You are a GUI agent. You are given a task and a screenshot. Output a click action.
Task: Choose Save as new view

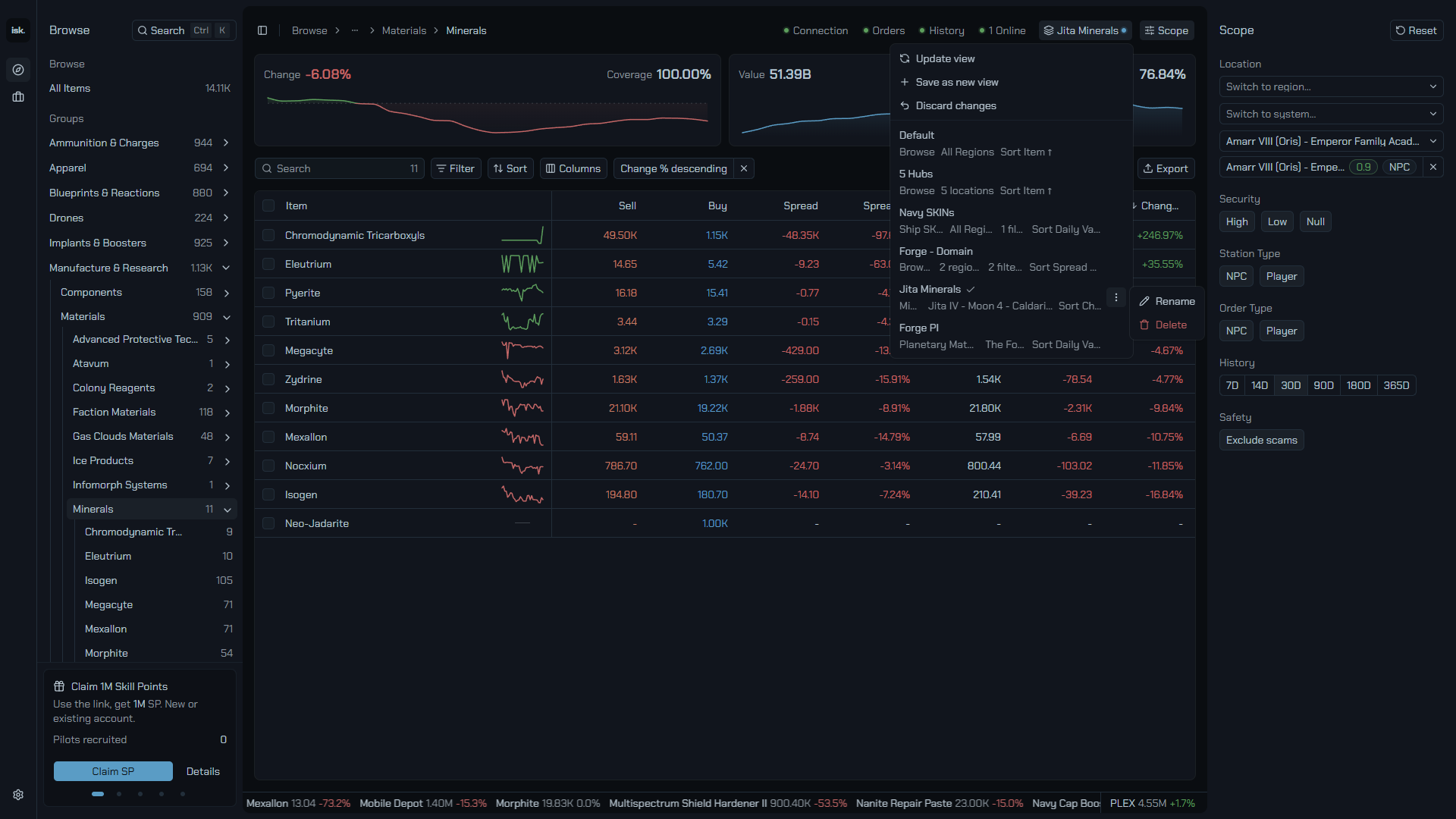pos(1012,82)
